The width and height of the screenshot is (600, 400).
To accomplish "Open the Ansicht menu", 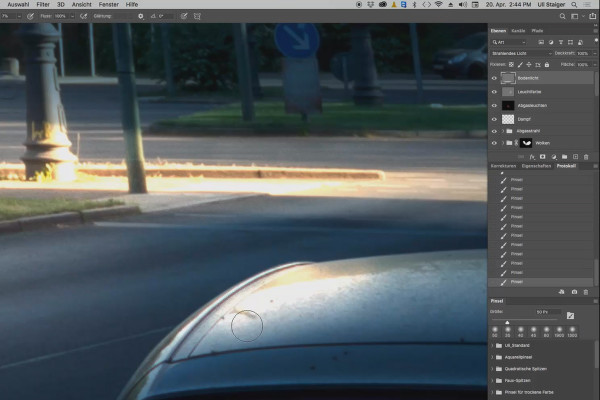I will [x=82, y=5].
